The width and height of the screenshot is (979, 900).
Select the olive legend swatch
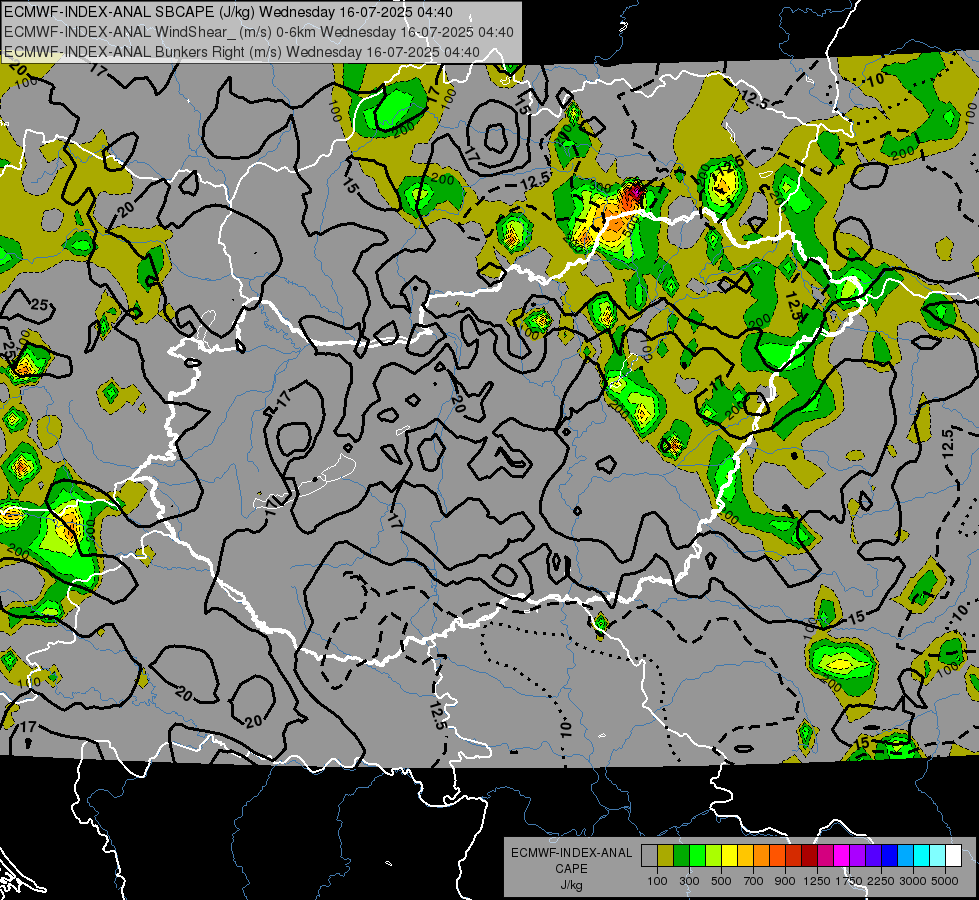666,855
